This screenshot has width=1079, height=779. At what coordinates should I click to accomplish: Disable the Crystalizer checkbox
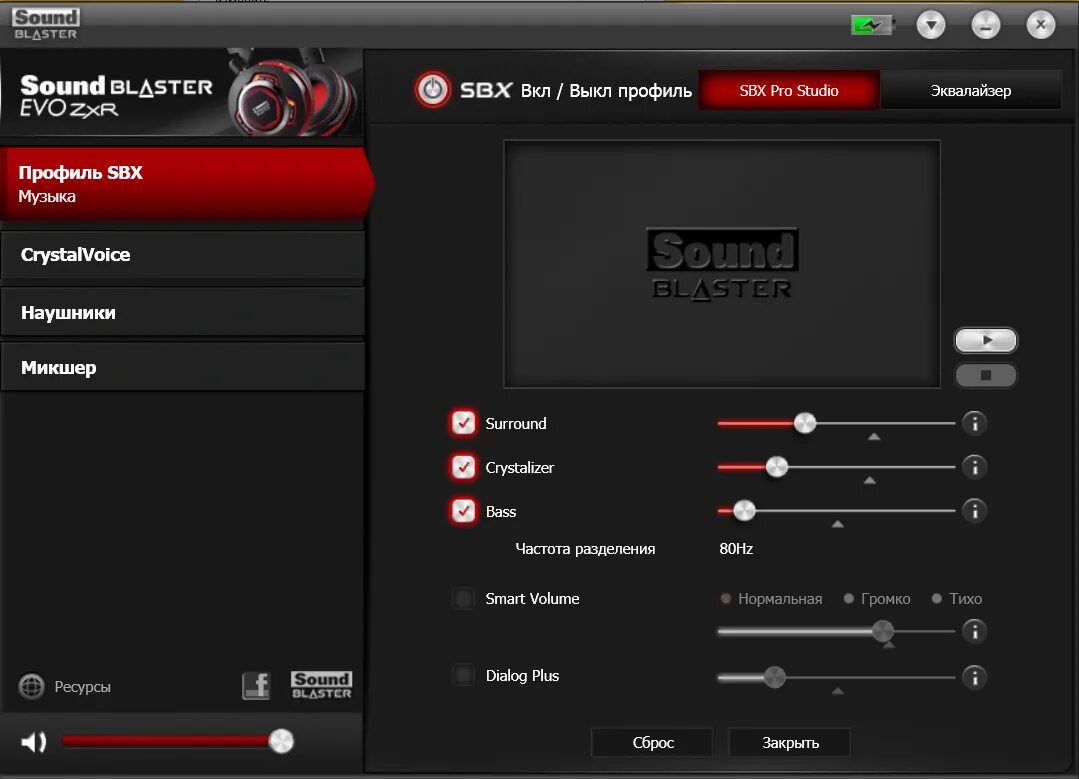click(x=463, y=467)
